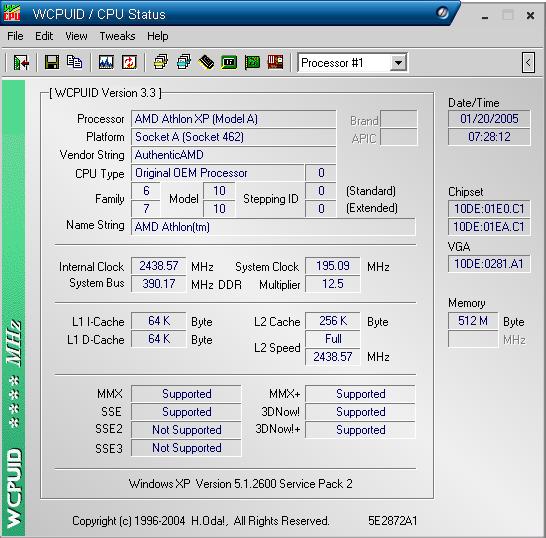
Task: Open the cyan stacked windows feature icon
Action: coord(184,63)
